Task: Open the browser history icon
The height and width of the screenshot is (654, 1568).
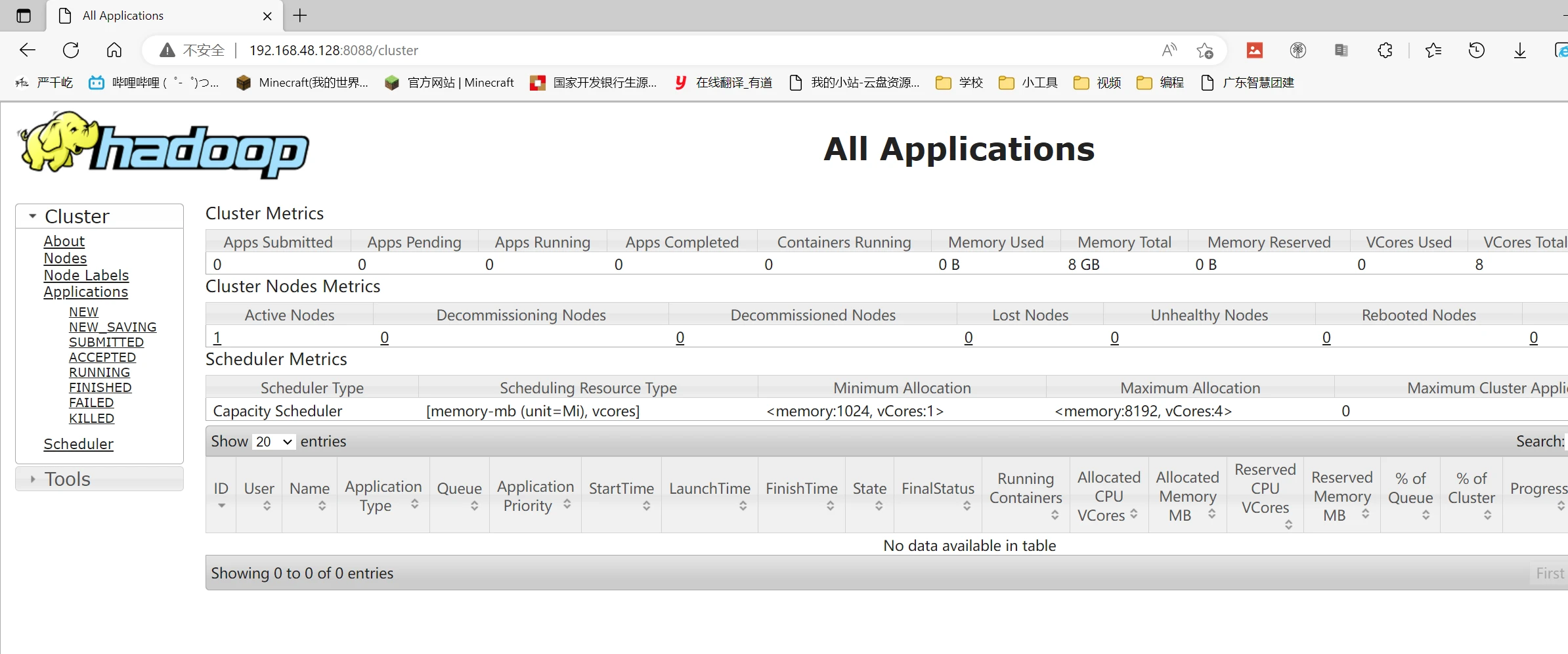Action: 1476,51
